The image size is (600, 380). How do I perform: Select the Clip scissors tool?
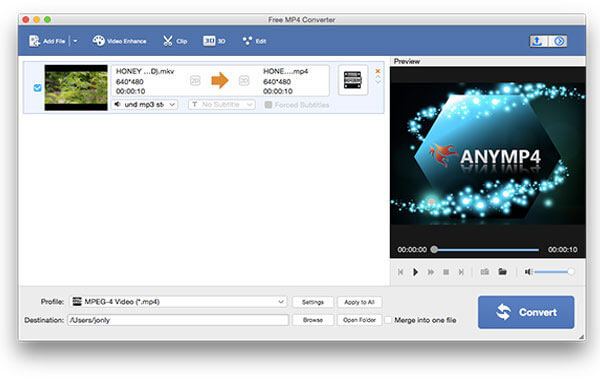[175, 41]
